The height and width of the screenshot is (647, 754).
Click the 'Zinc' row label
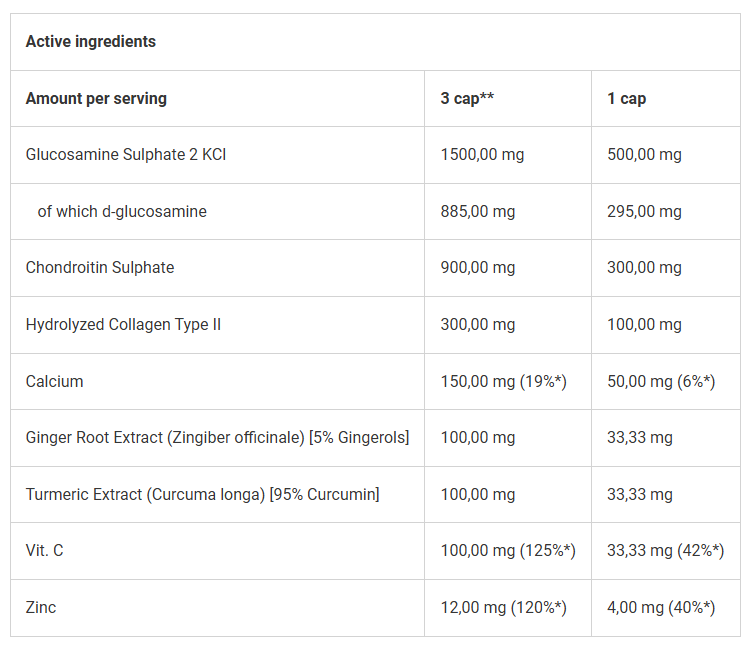click(x=41, y=607)
